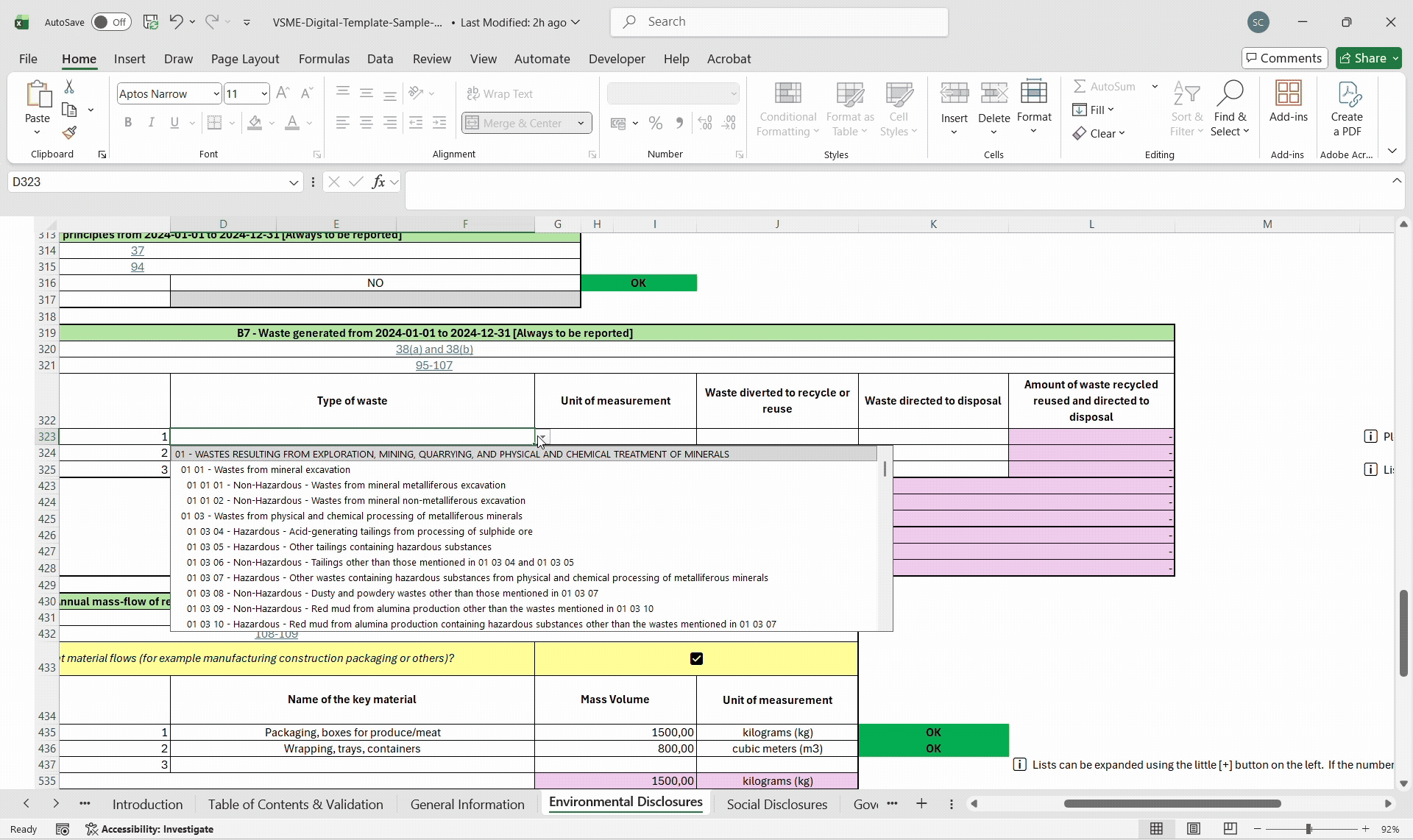The height and width of the screenshot is (840, 1413).
Task: Click the Add-ins ribbon icon
Action: click(1289, 102)
